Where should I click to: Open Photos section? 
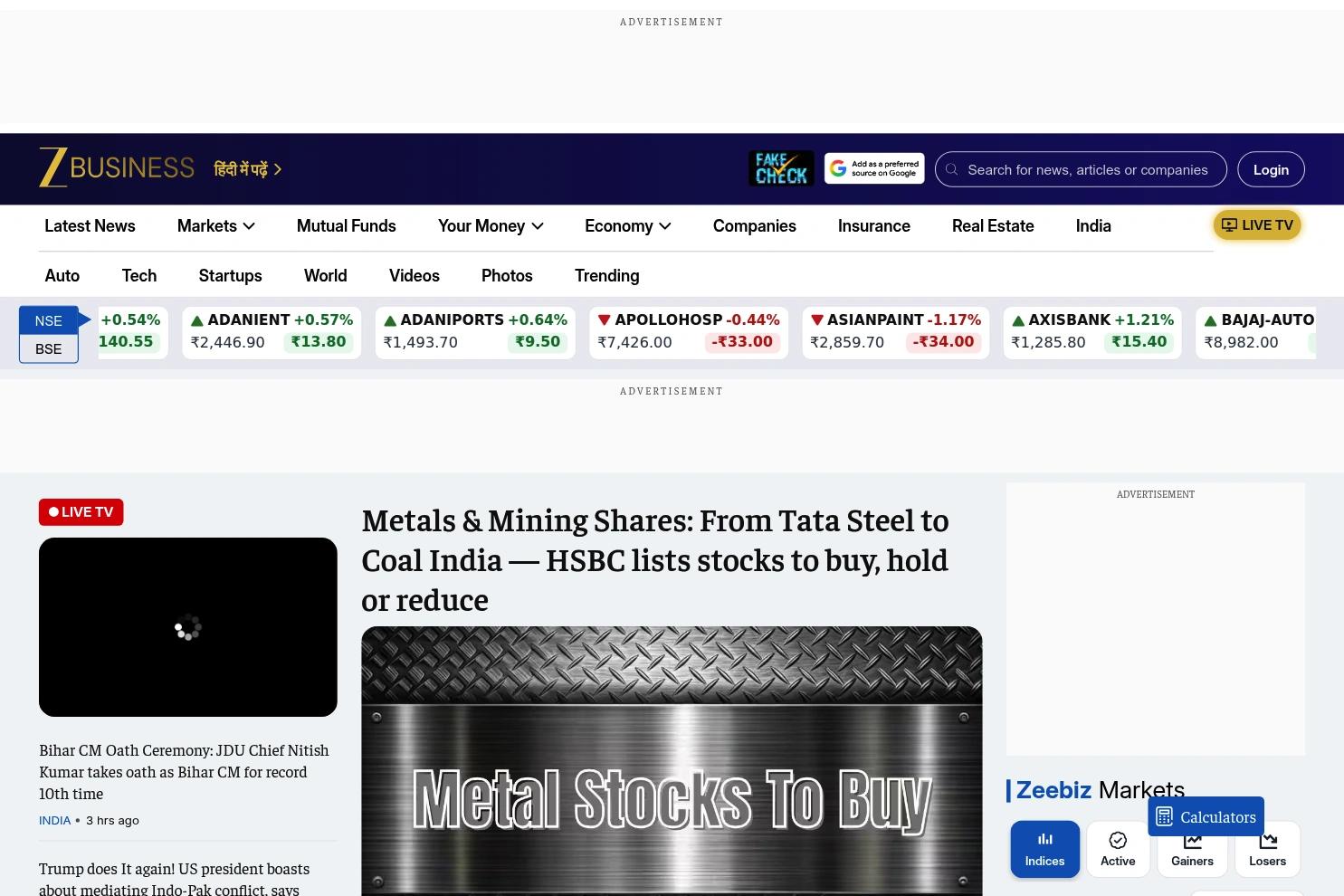tap(507, 276)
